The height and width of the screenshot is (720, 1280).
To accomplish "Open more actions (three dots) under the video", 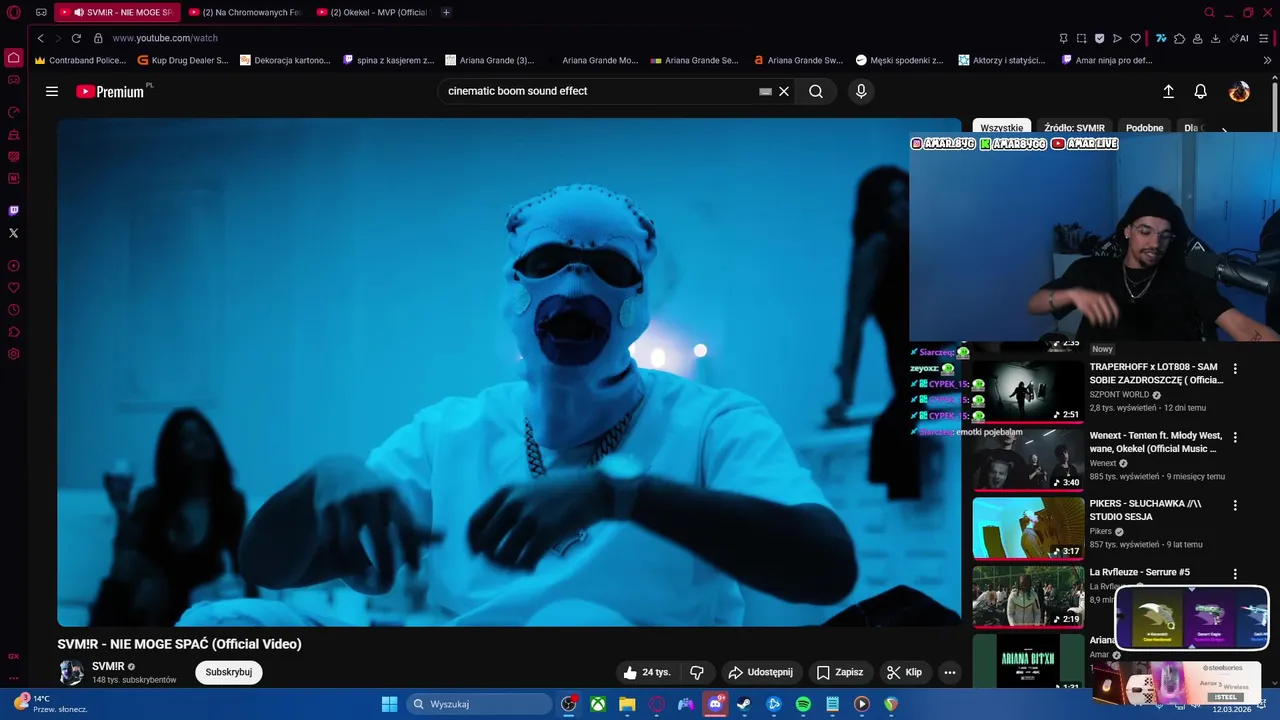I will pos(950,672).
